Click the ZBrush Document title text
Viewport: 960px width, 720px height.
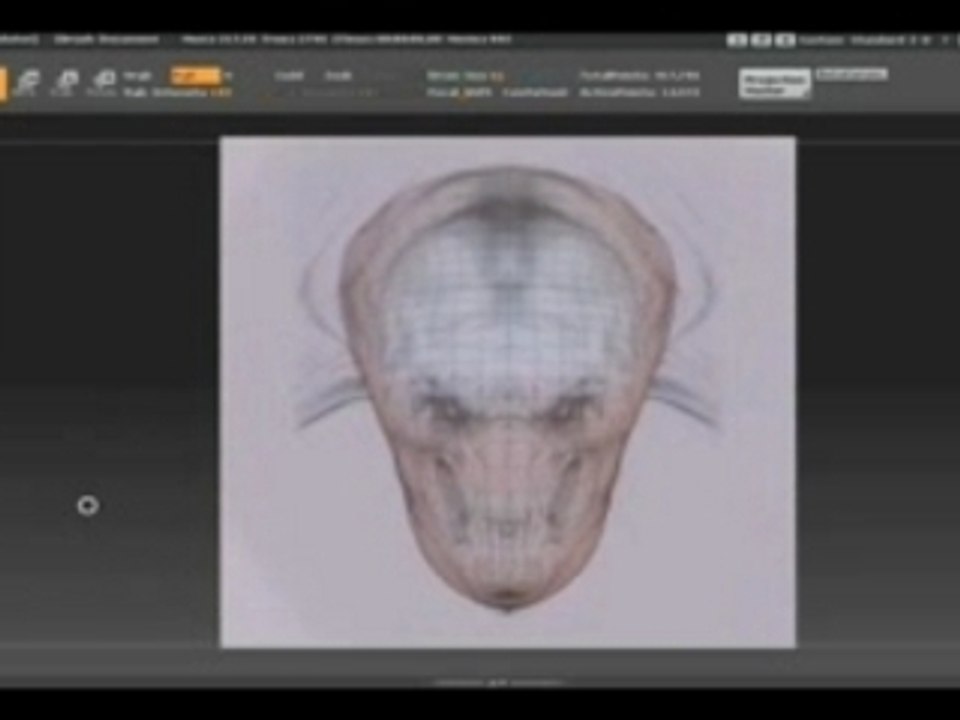(106, 40)
